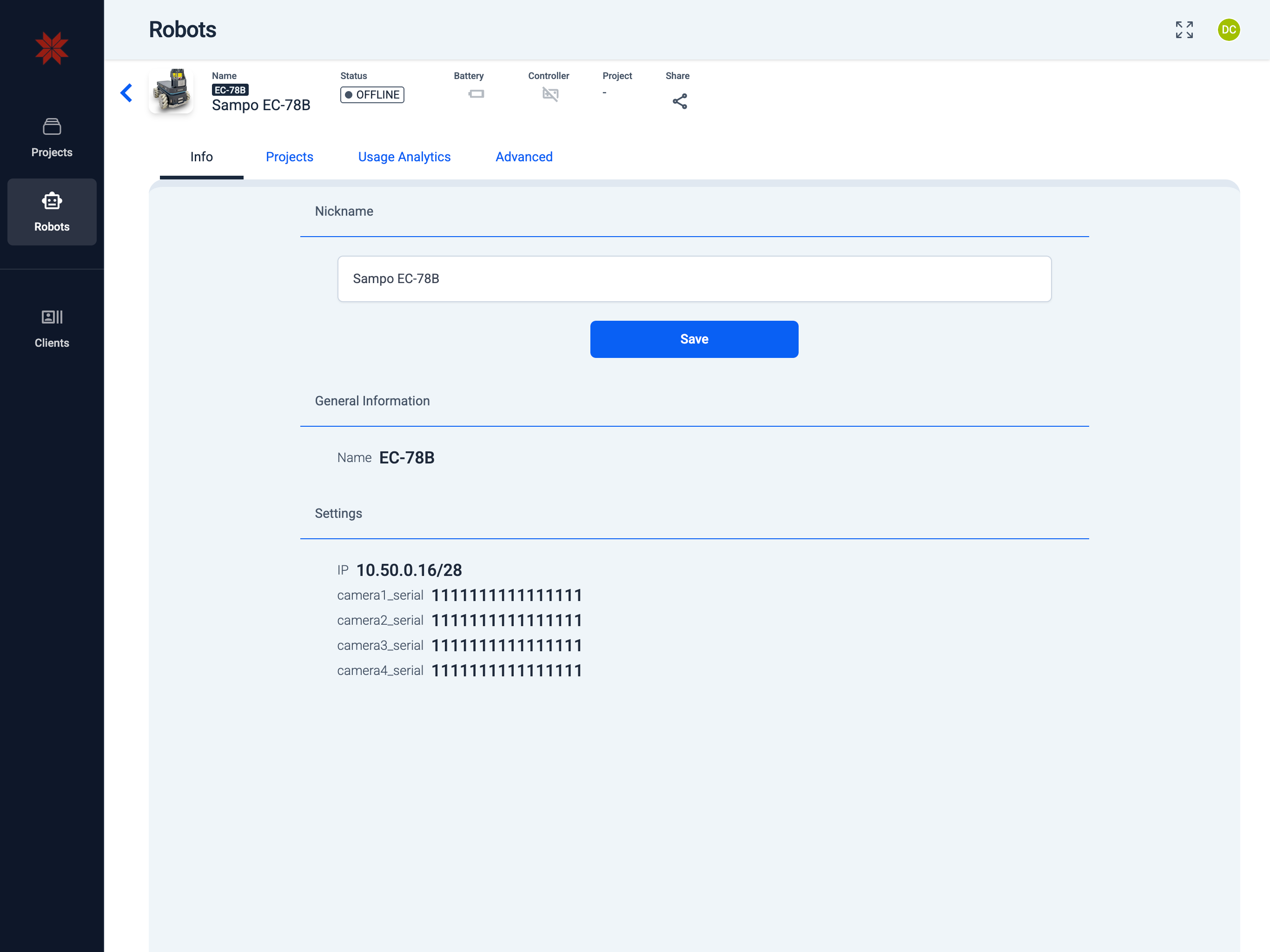Click the battery status icon
The image size is (1270, 952).
(476, 93)
